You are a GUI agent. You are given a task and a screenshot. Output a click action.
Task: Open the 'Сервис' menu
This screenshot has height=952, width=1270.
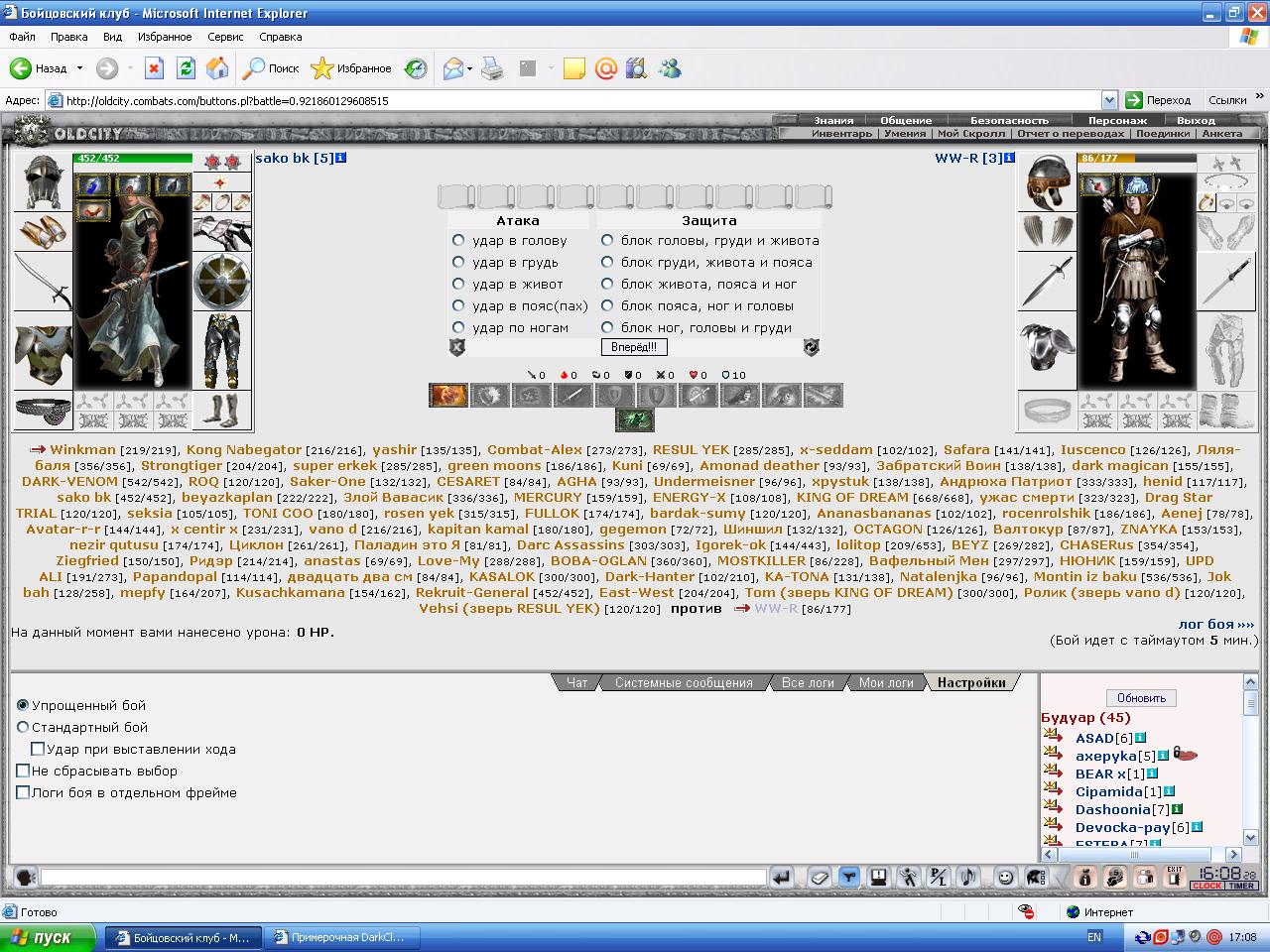coord(225,37)
